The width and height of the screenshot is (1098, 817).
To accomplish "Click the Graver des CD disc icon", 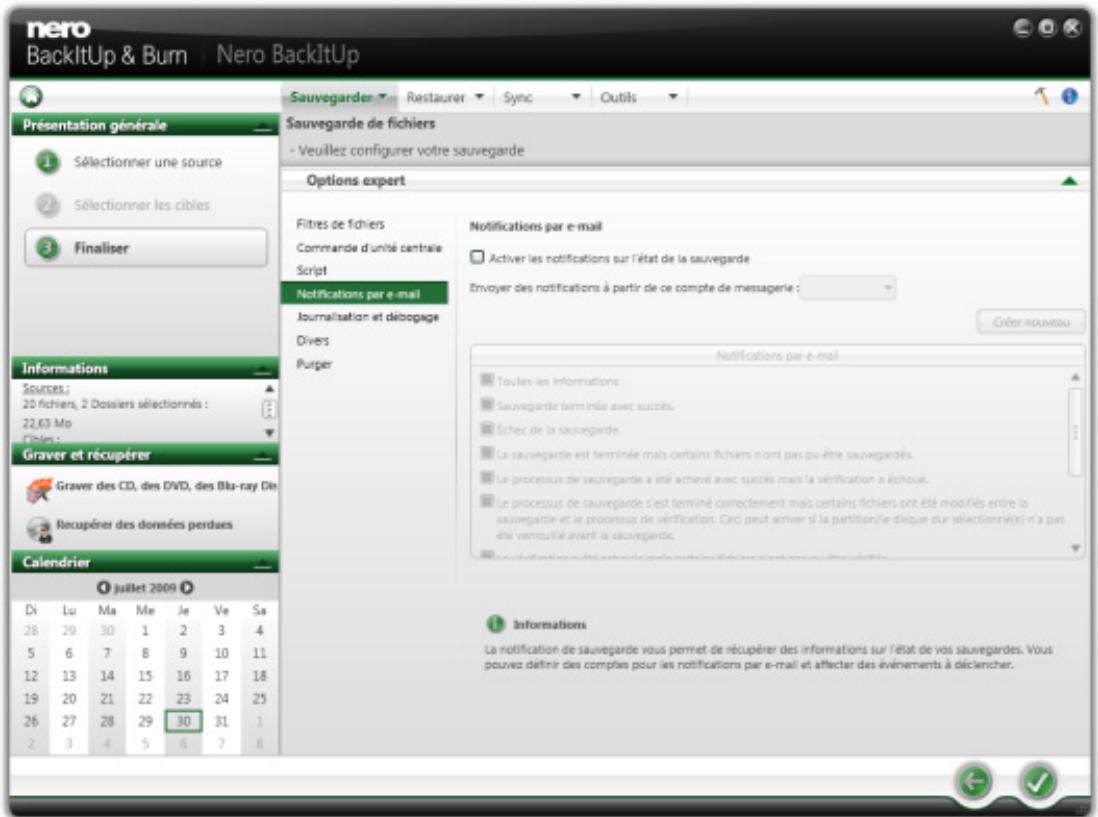I will (x=39, y=490).
